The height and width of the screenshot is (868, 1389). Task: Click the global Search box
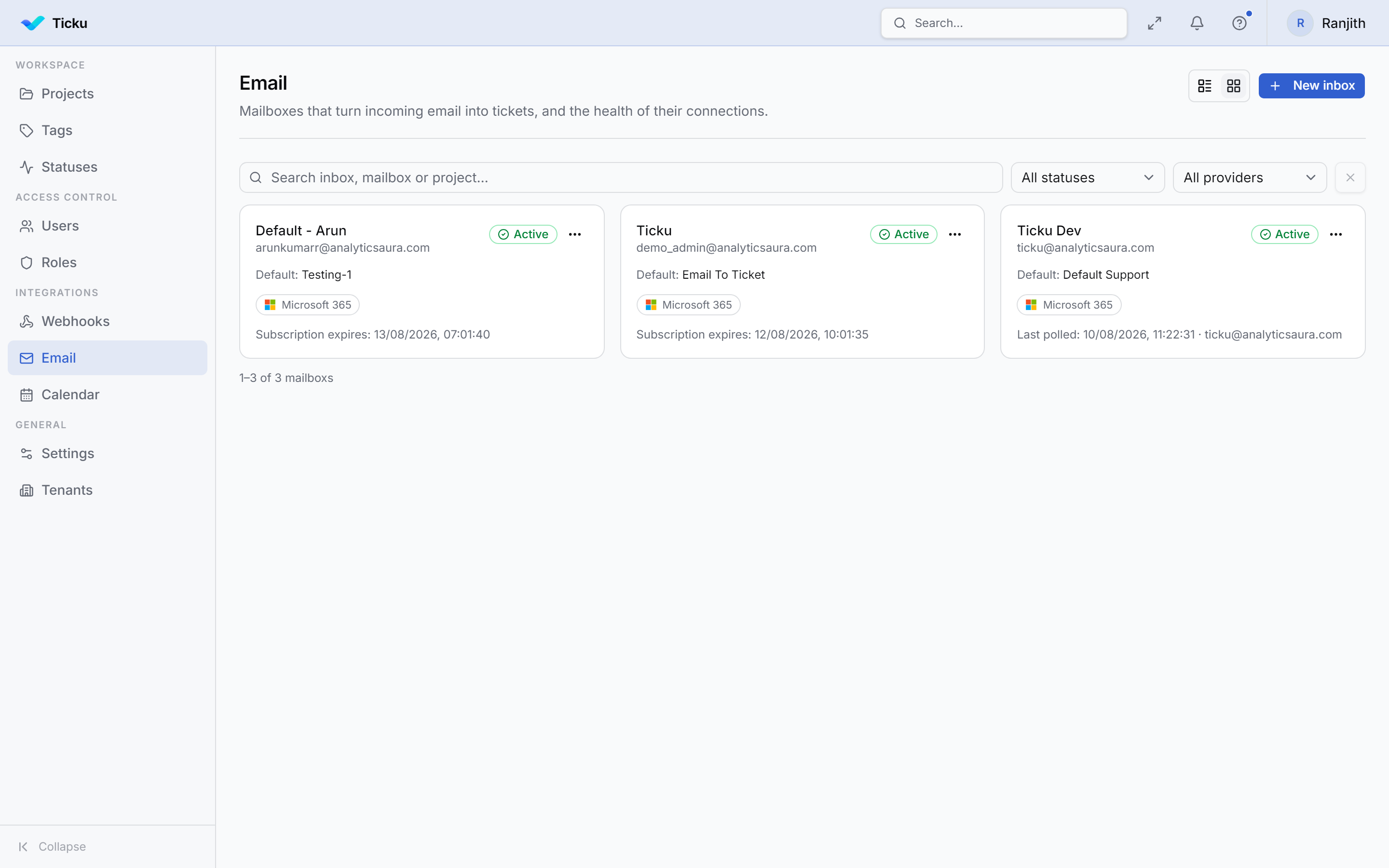1004,23
